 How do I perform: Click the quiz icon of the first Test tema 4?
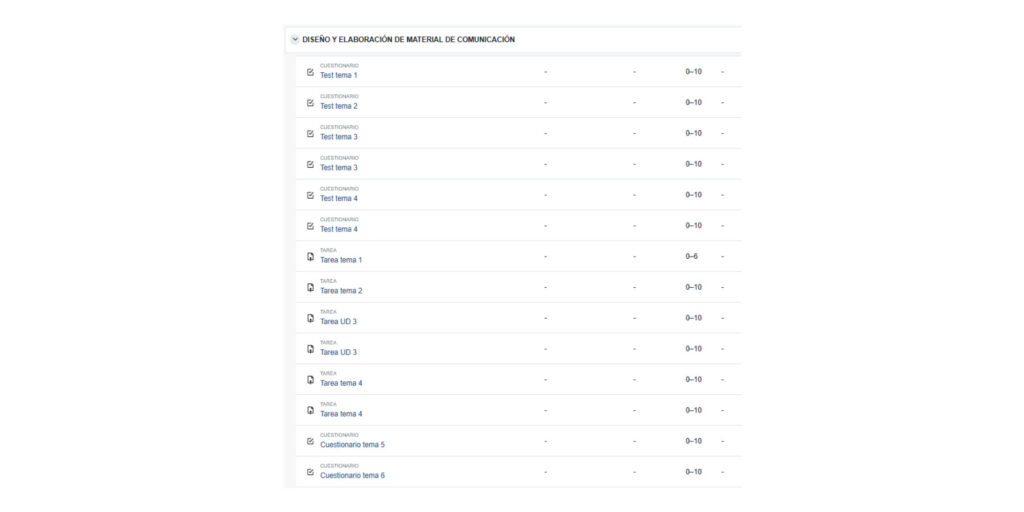[x=310, y=195]
